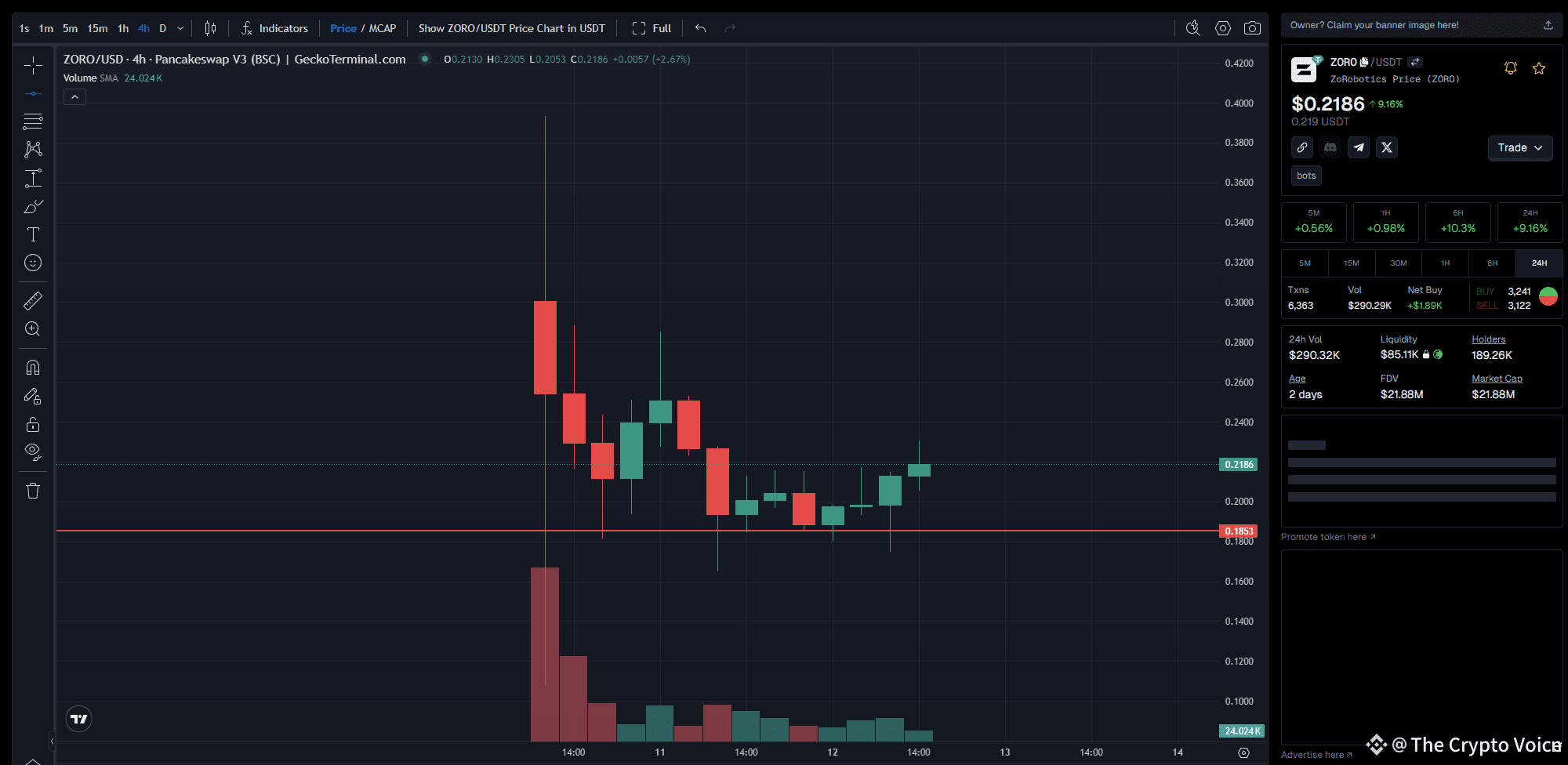Select the 15M transactions stats tab
The width and height of the screenshot is (1568, 765).
pos(1352,263)
